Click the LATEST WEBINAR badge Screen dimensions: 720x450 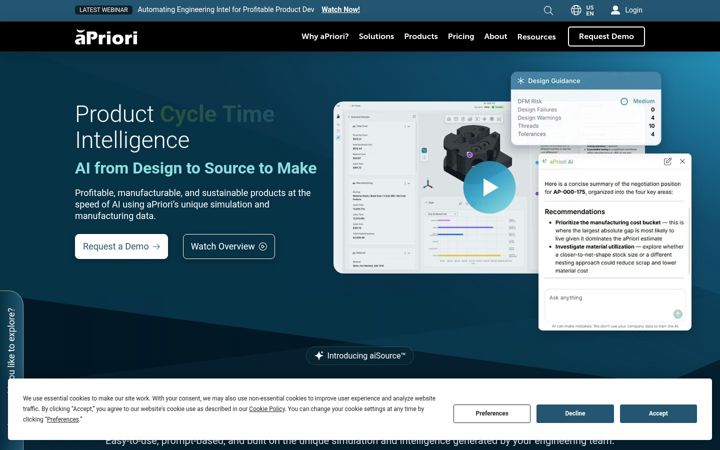point(104,10)
